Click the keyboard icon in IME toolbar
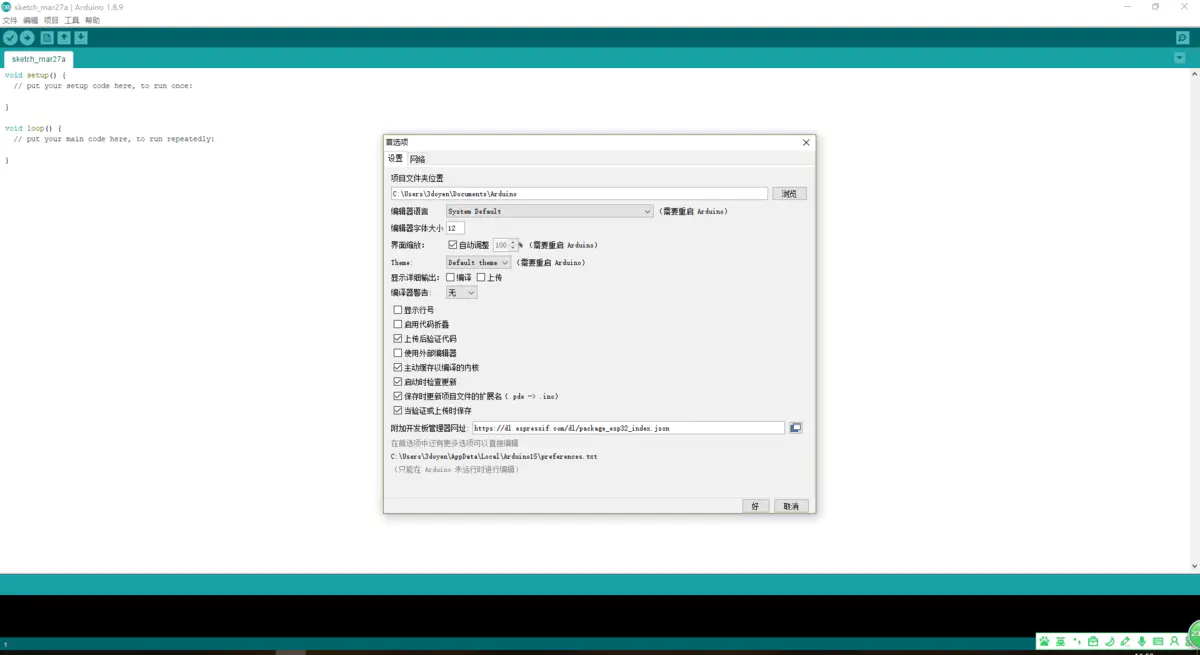The height and width of the screenshot is (655, 1200). pos(1158,641)
